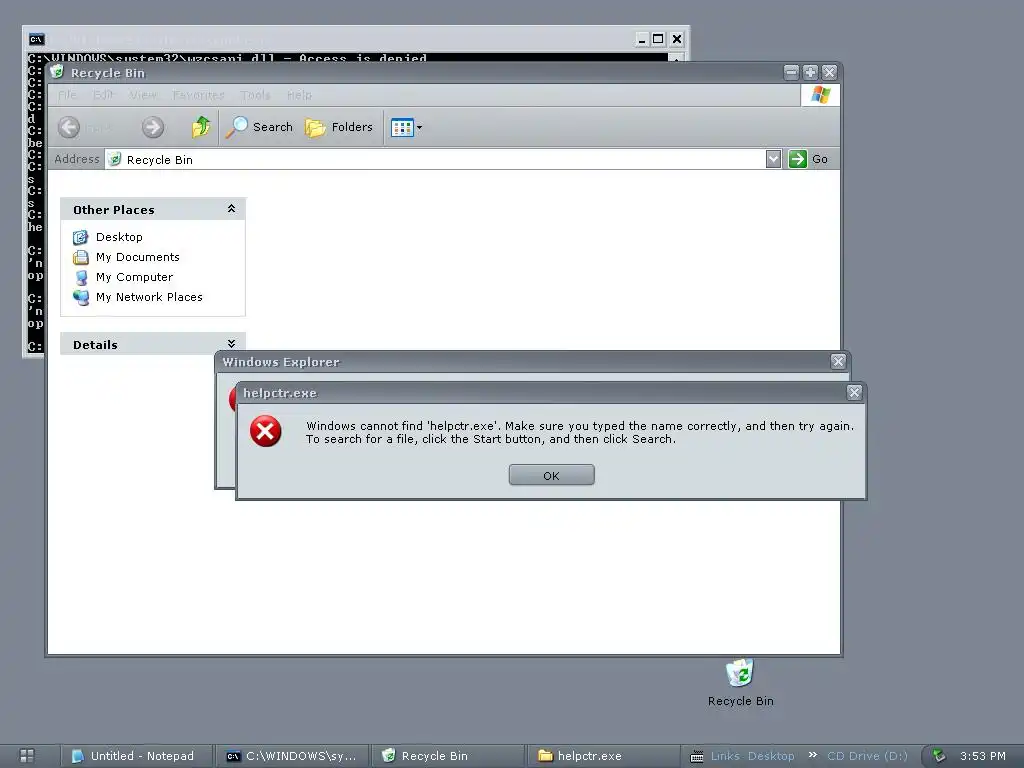This screenshot has width=1024, height=768.
Task: Click the 3:53 PM clock
Action: click(982, 756)
